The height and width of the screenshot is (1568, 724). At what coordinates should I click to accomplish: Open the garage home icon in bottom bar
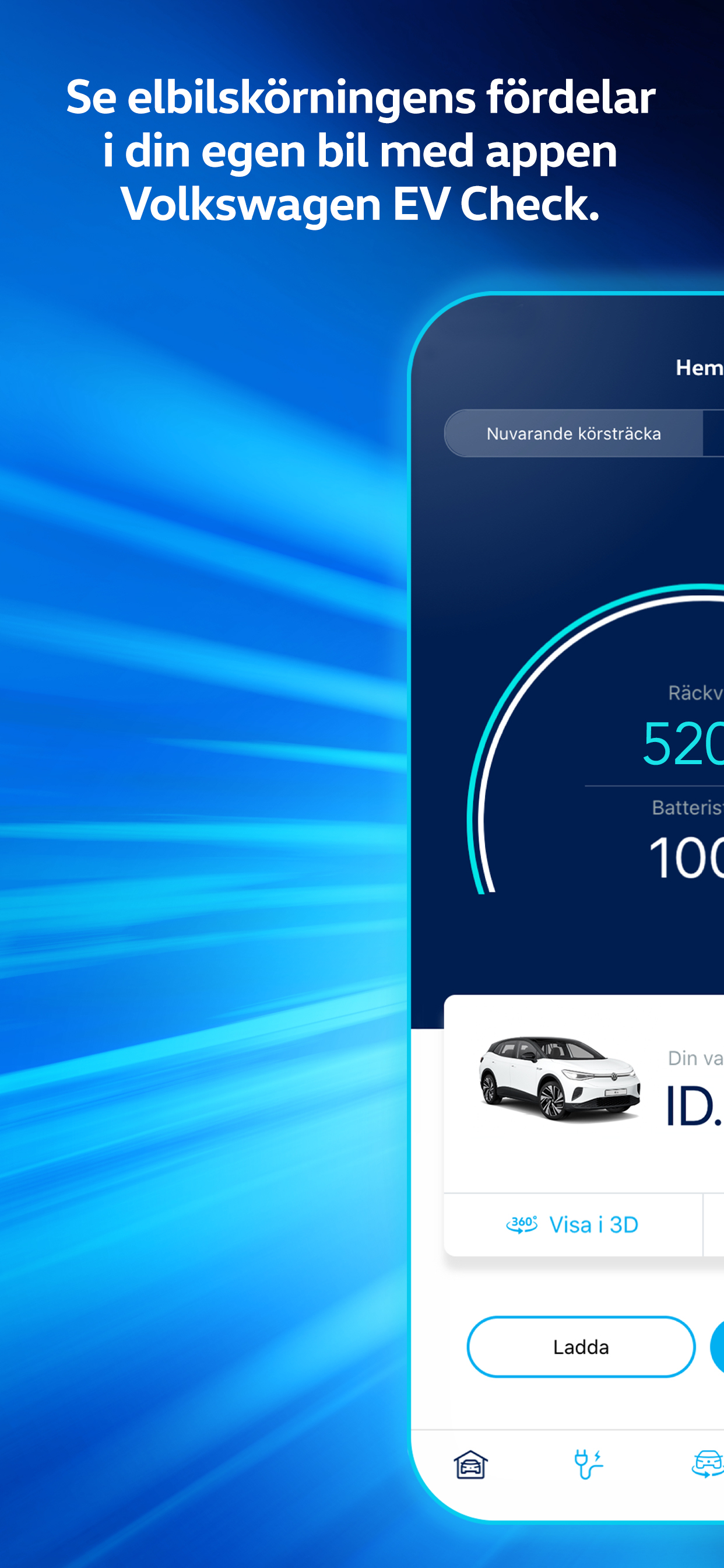(471, 1465)
